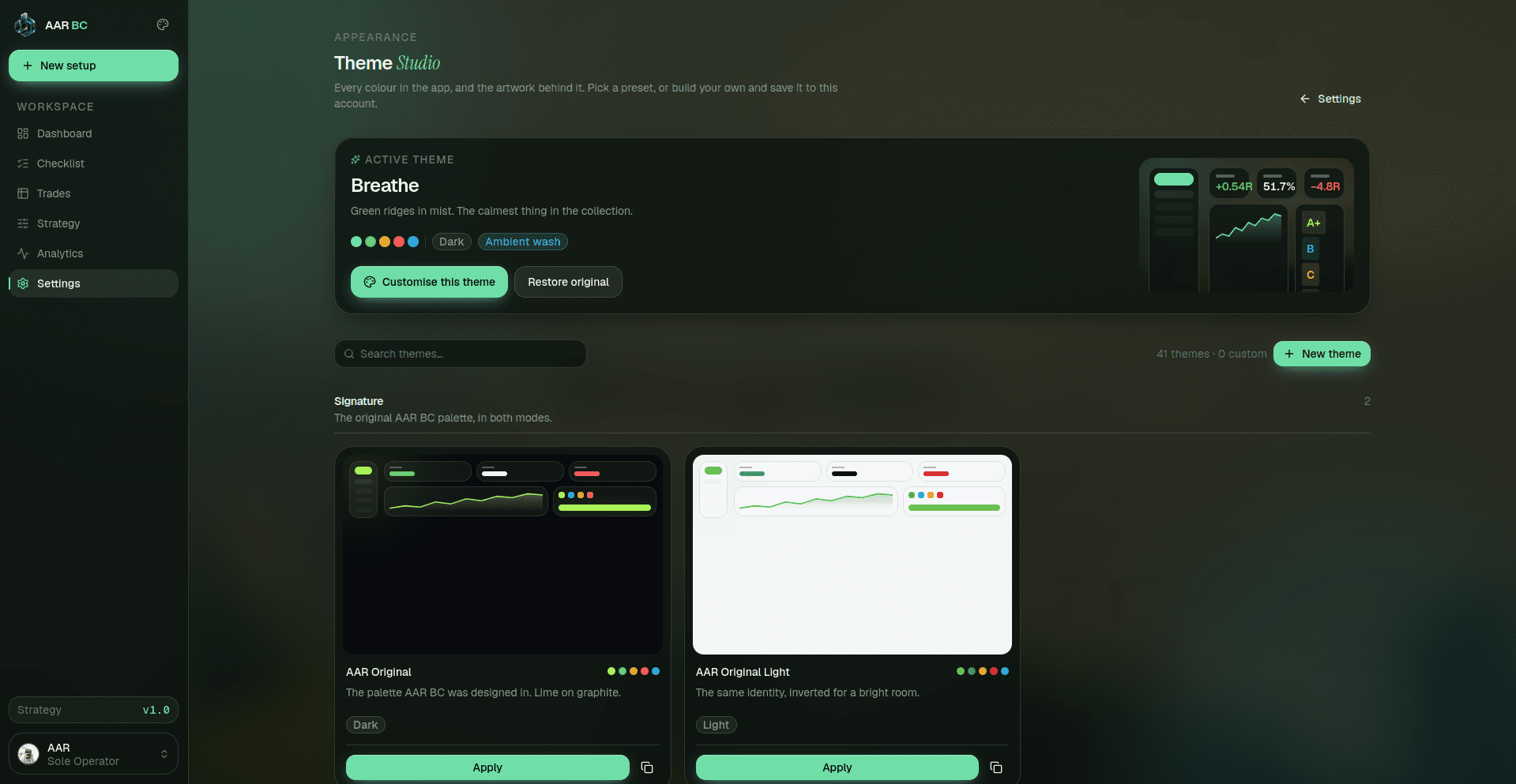This screenshot has height=784, width=1516.
Task: Click the palette icon in Customise button
Action: (x=370, y=282)
